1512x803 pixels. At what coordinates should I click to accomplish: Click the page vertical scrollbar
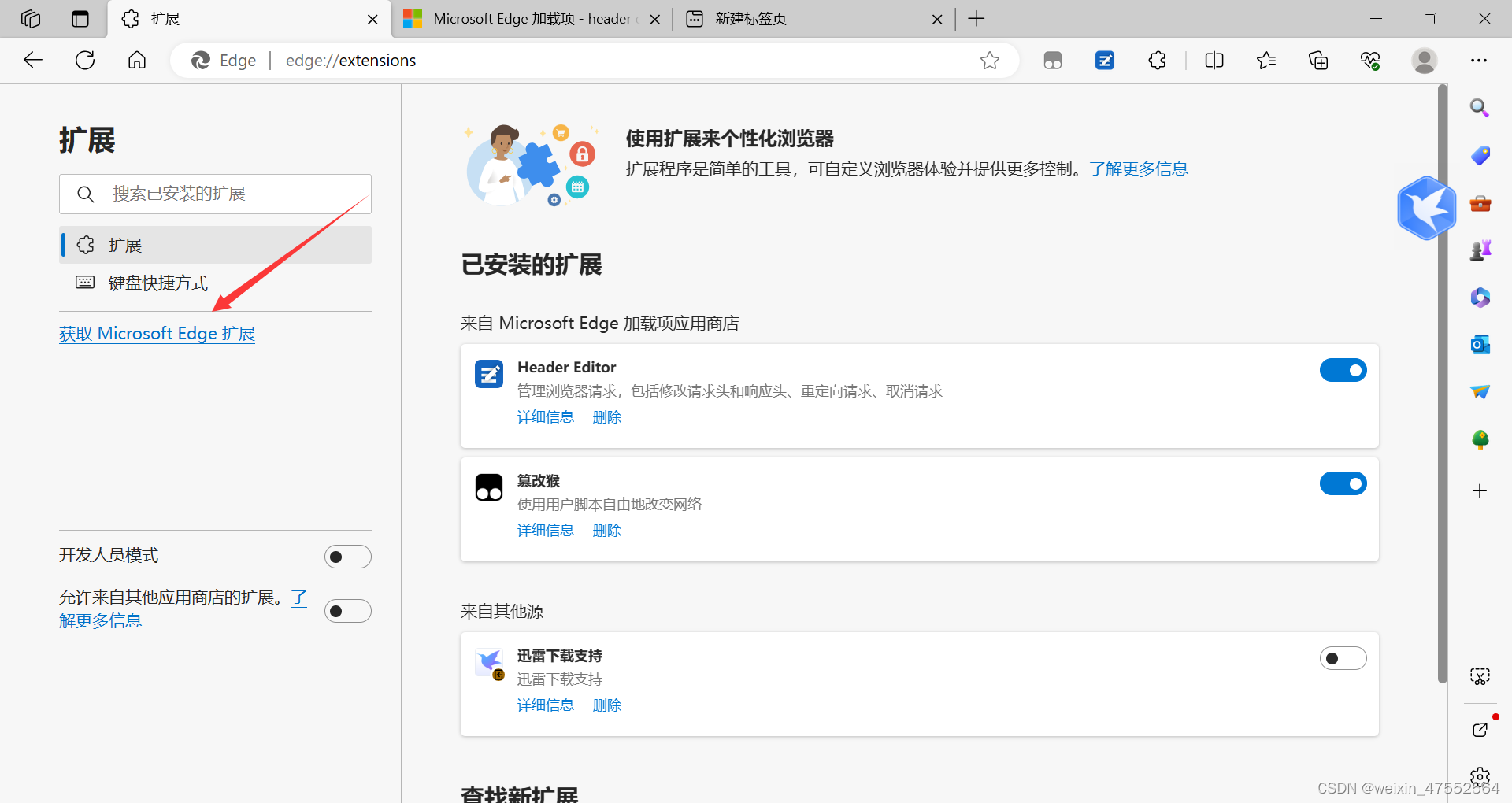(x=1442, y=384)
